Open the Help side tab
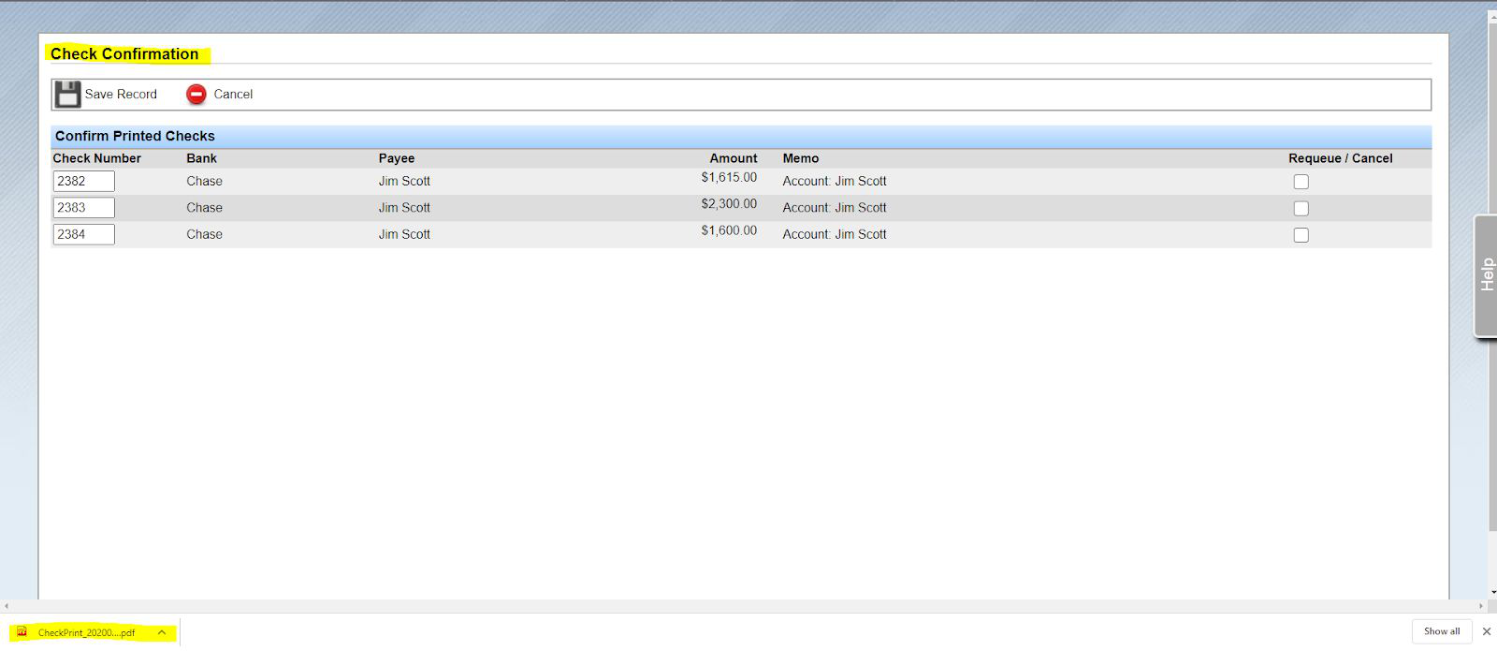Screen dimensions: 1497x651 1486,275
